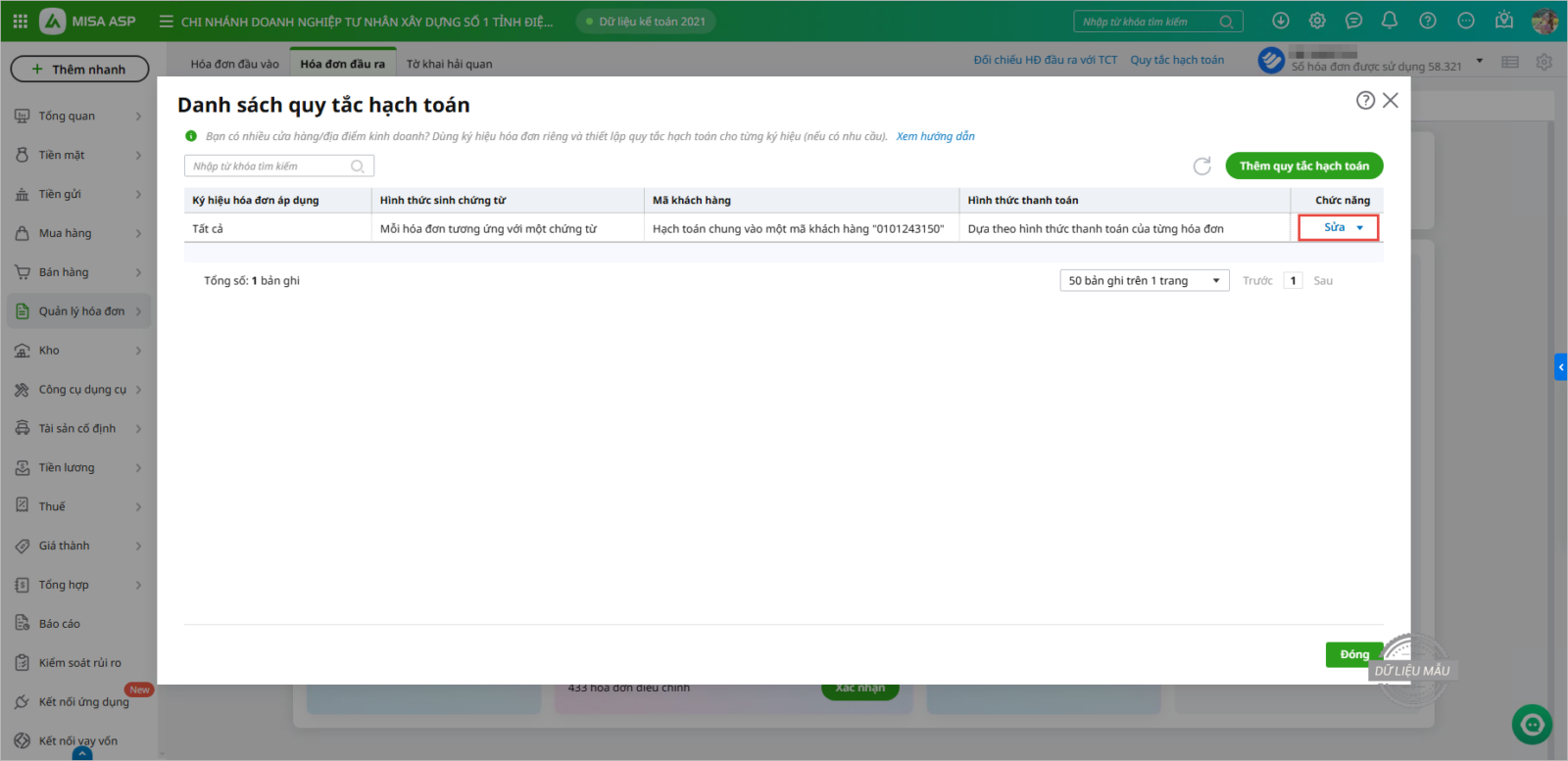The width and height of the screenshot is (1568, 761).
Task: Open Báo cáo in the sidebar
Action: pos(59,624)
